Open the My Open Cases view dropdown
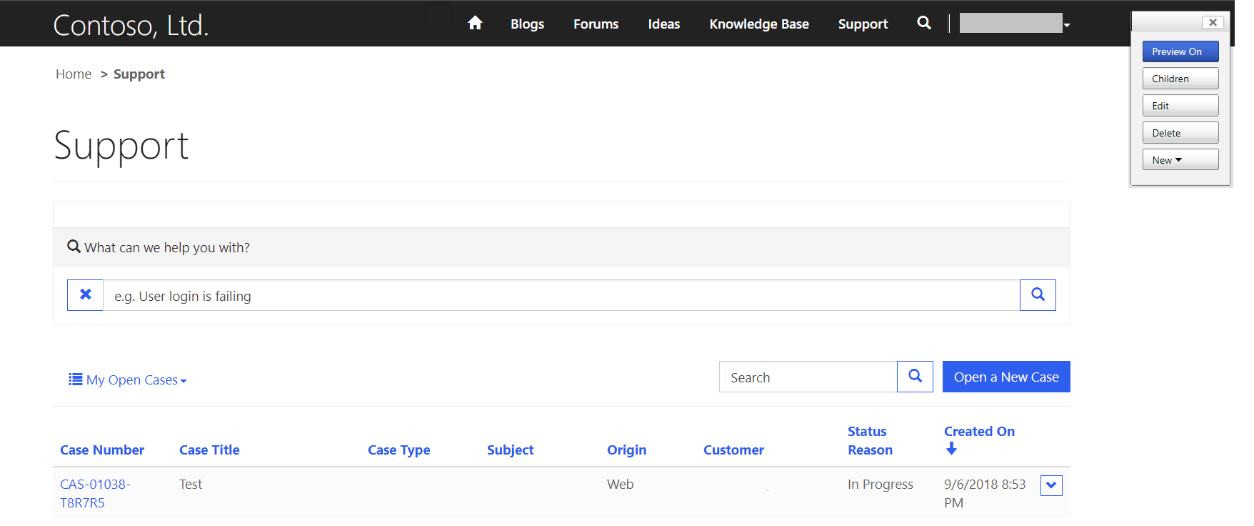This screenshot has width=1254, height=526. (128, 380)
